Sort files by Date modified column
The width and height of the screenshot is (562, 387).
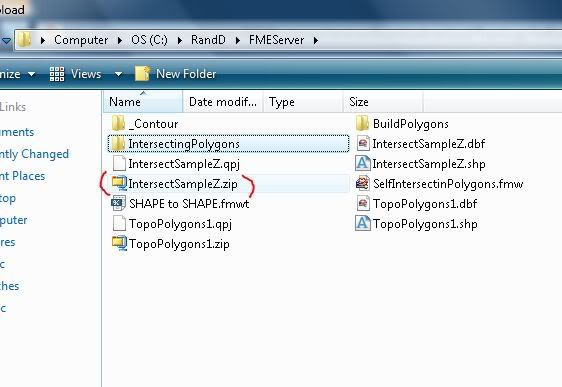coord(223,102)
